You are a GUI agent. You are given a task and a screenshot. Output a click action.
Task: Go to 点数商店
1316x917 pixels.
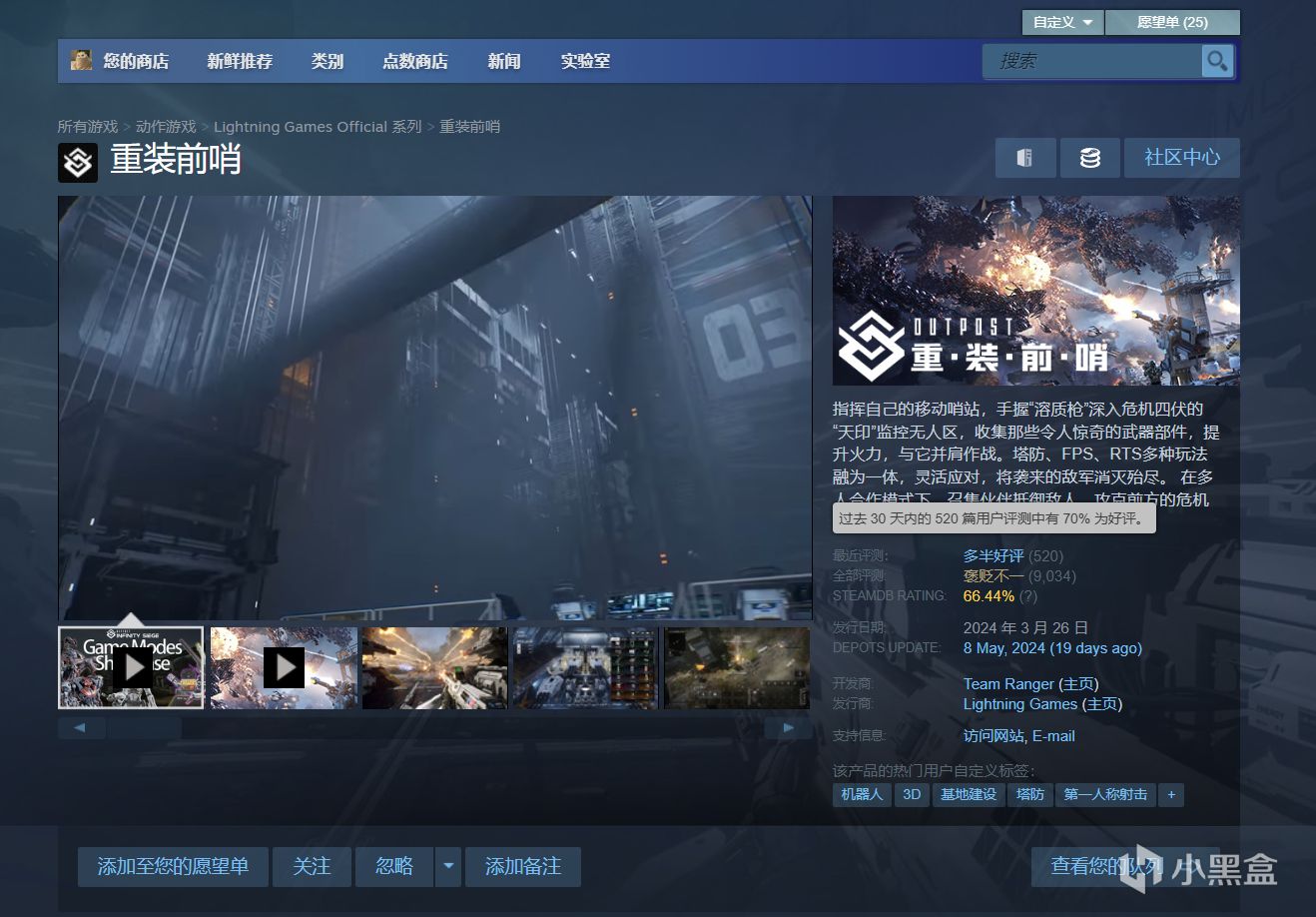pyautogui.click(x=415, y=61)
